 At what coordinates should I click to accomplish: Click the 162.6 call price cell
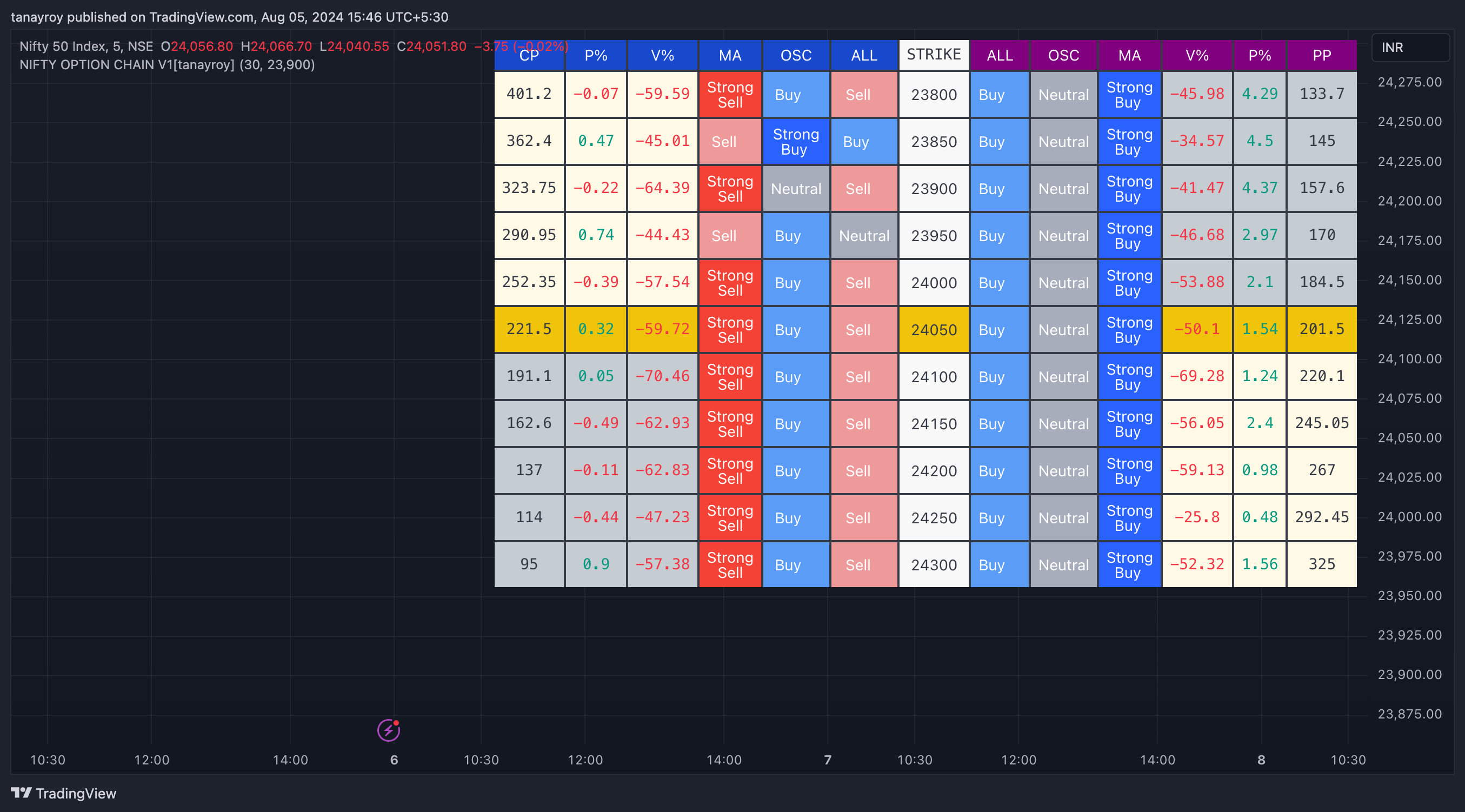[x=529, y=424]
